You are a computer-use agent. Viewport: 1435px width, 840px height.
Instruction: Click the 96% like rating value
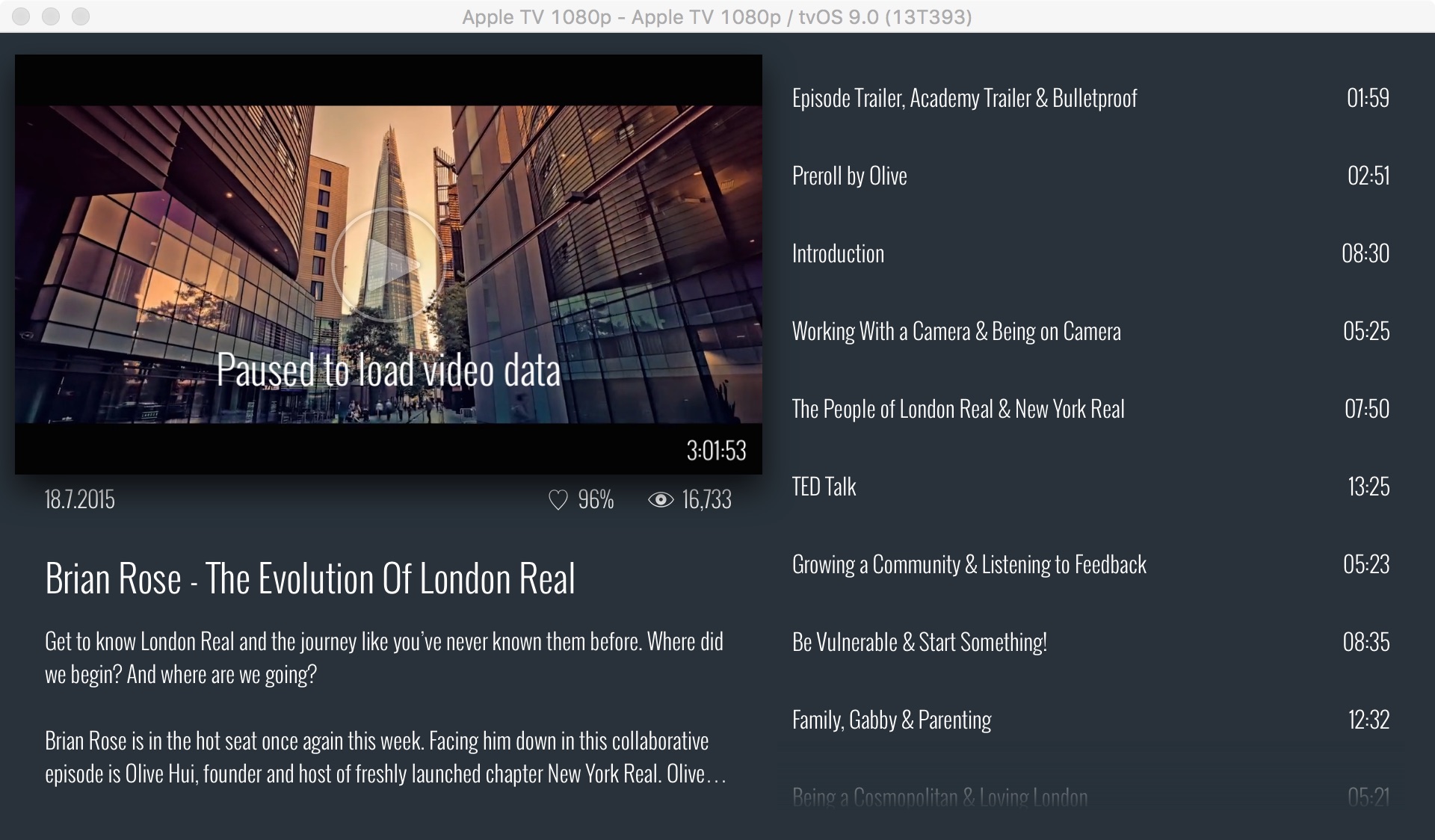596,499
